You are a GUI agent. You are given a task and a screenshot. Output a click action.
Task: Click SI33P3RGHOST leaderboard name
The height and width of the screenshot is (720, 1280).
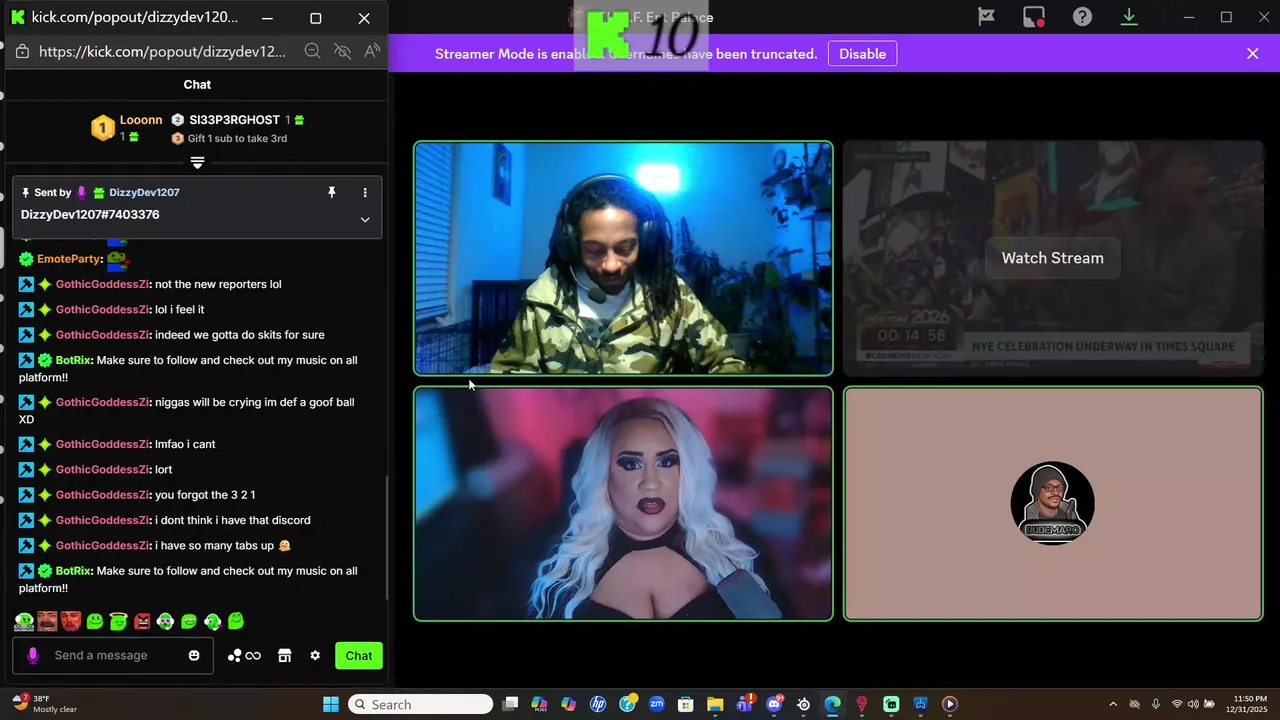pyautogui.click(x=234, y=120)
